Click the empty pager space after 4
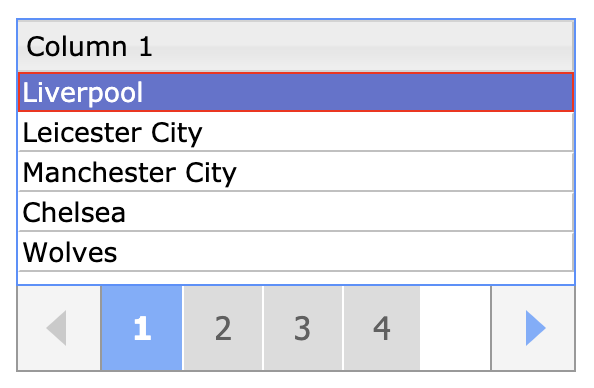 click(455, 328)
